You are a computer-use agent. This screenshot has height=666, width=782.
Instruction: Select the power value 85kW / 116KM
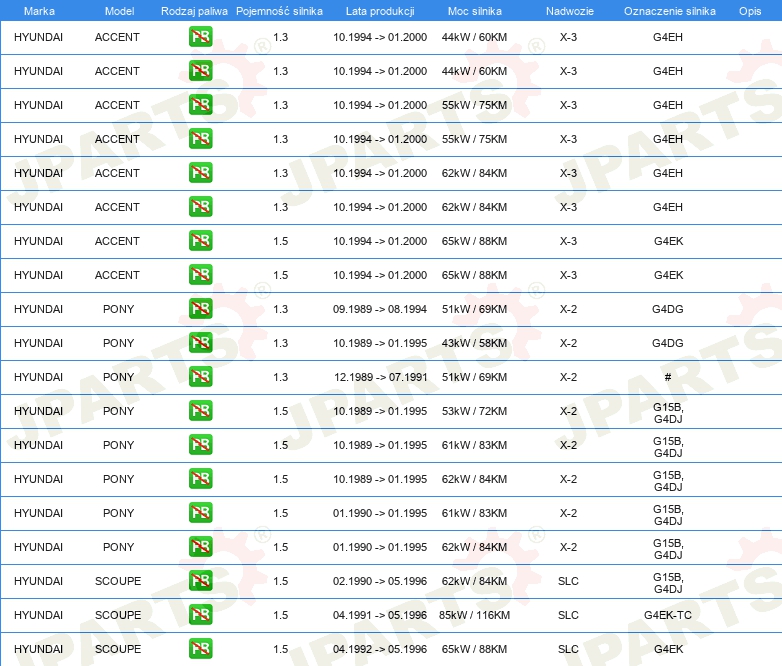(474, 615)
